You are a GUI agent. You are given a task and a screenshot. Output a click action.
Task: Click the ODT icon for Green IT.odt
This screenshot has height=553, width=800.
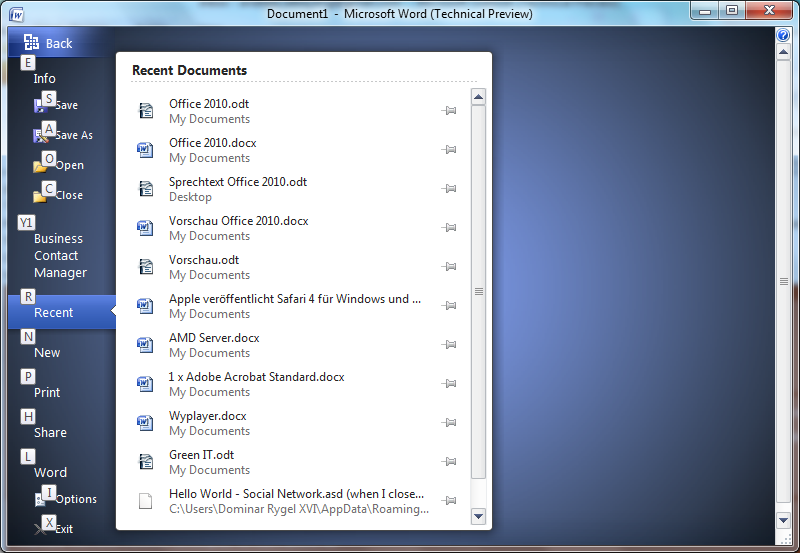point(146,461)
